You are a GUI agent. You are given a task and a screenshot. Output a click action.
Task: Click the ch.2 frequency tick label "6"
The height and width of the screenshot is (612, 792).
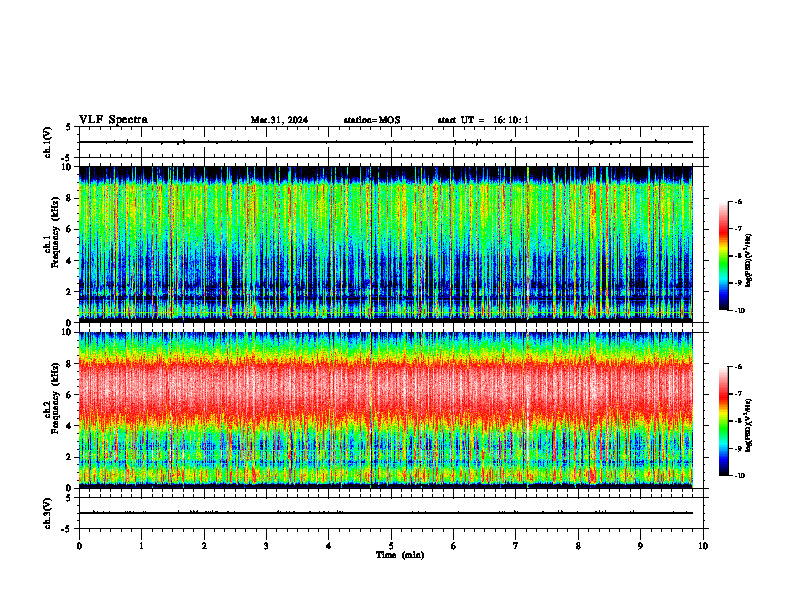[70, 395]
